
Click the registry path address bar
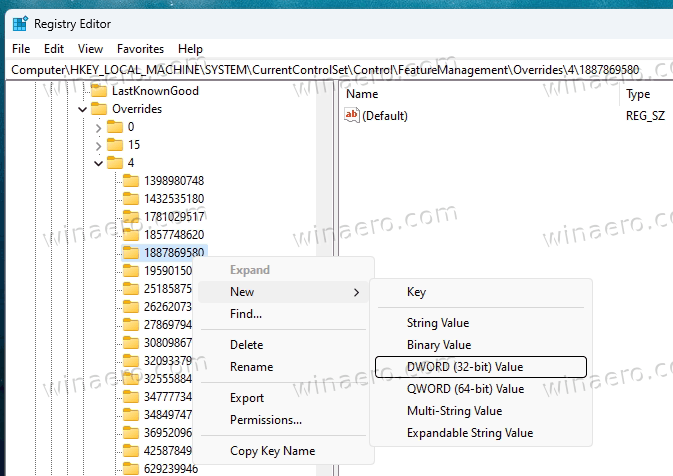tap(339, 70)
